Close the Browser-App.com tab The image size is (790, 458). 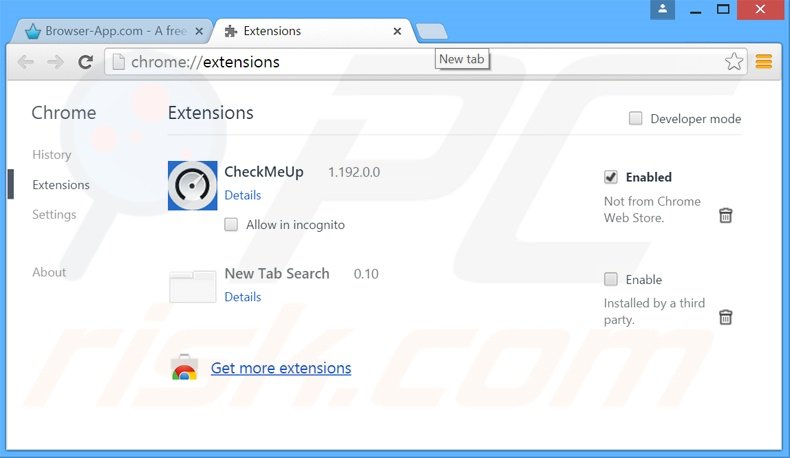pyautogui.click(x=199, y=31)
